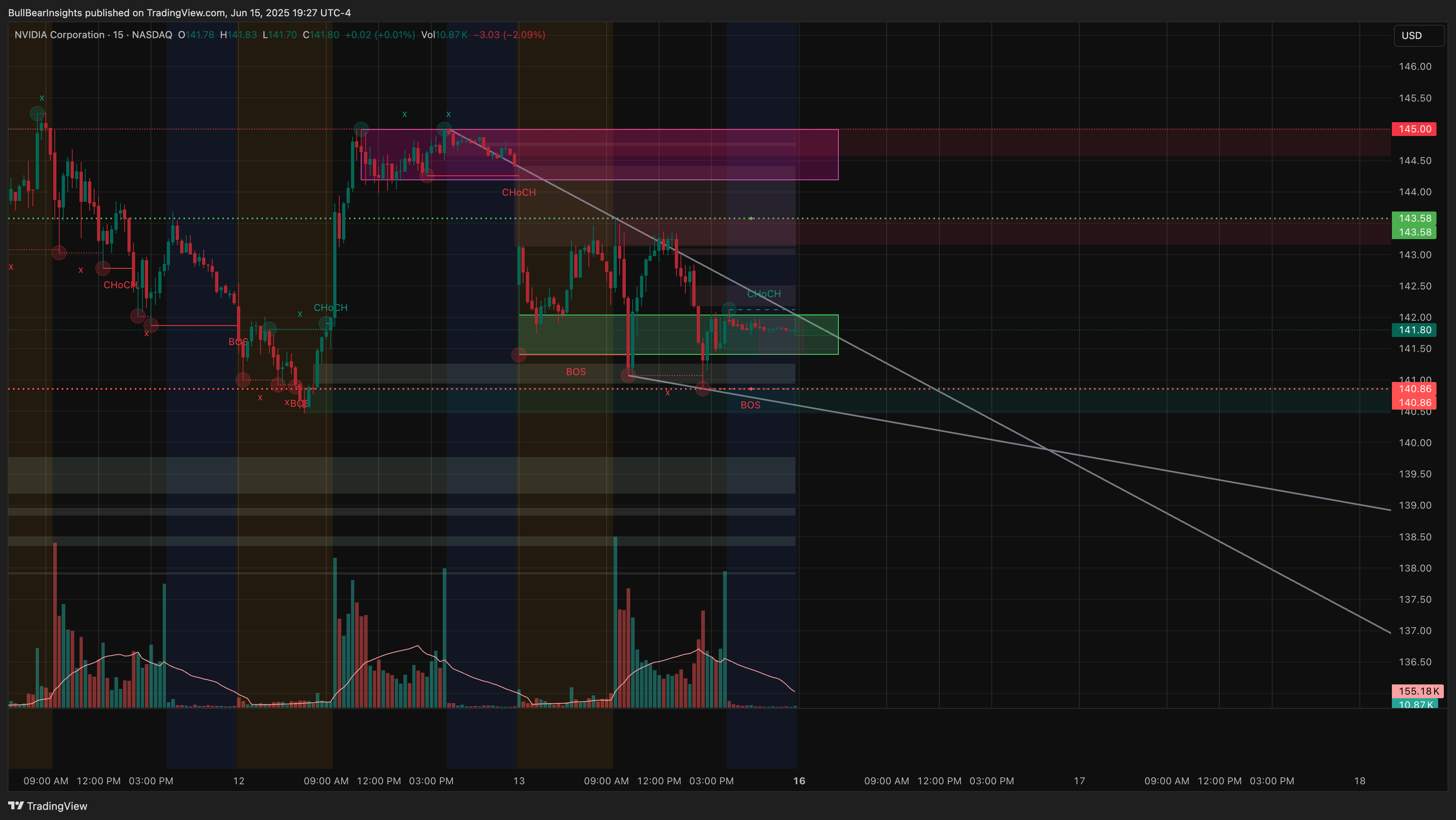
Task: Click the high value H141.83
Action: pos(238,35)
